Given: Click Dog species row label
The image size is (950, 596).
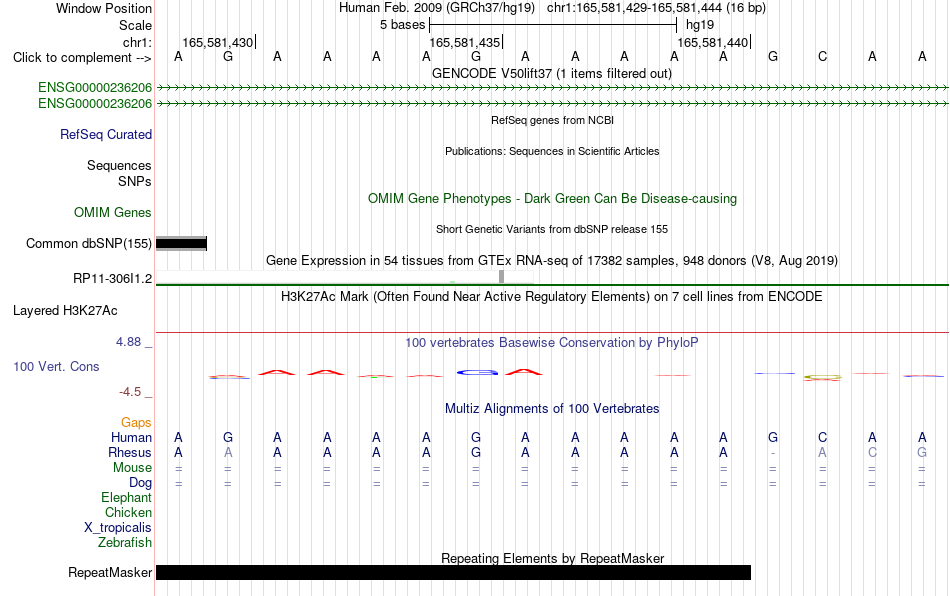Looking at the screenshot, I should 140,483.
